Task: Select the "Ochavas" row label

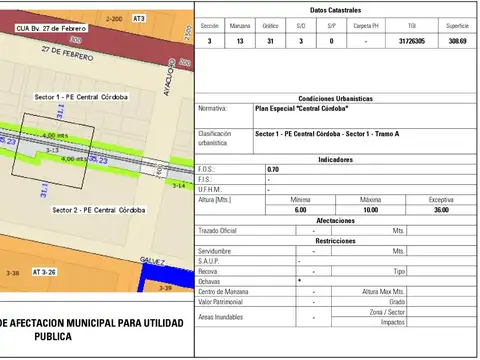Action: 209,282
